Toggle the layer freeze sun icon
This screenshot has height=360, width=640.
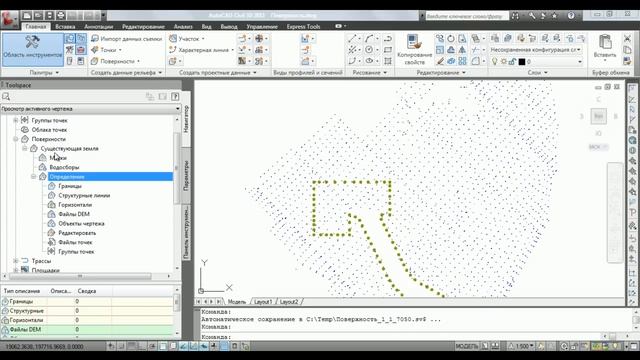tap(504, 62)
